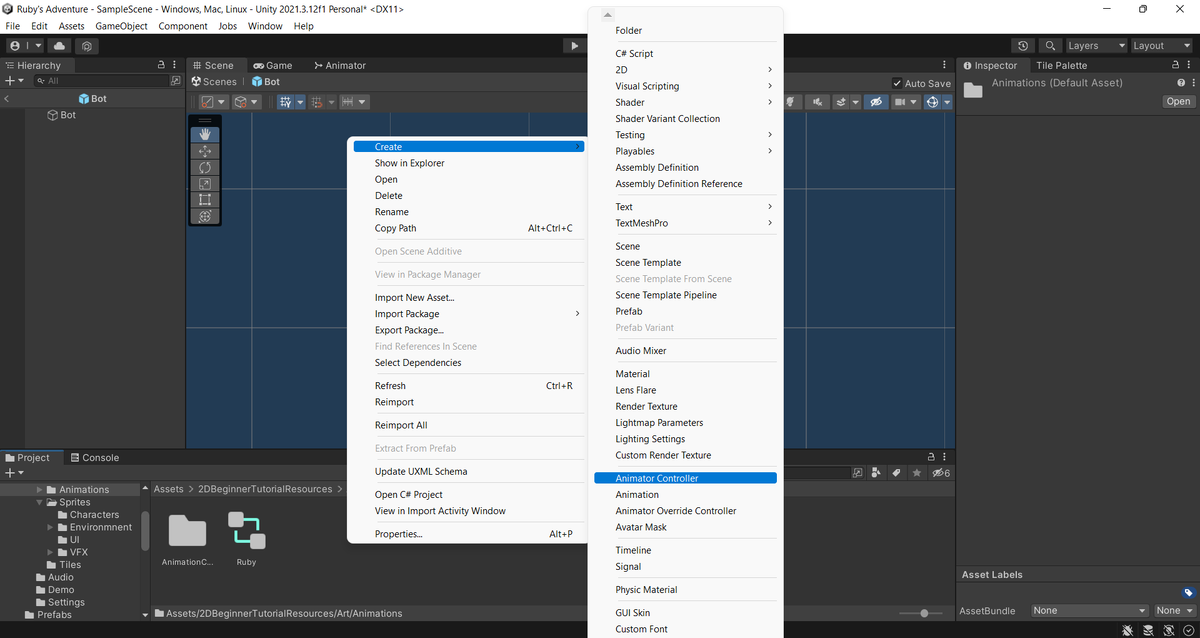Select the Rotate tool
This screenshot has width=1200, height=638.
pos(205,167)
